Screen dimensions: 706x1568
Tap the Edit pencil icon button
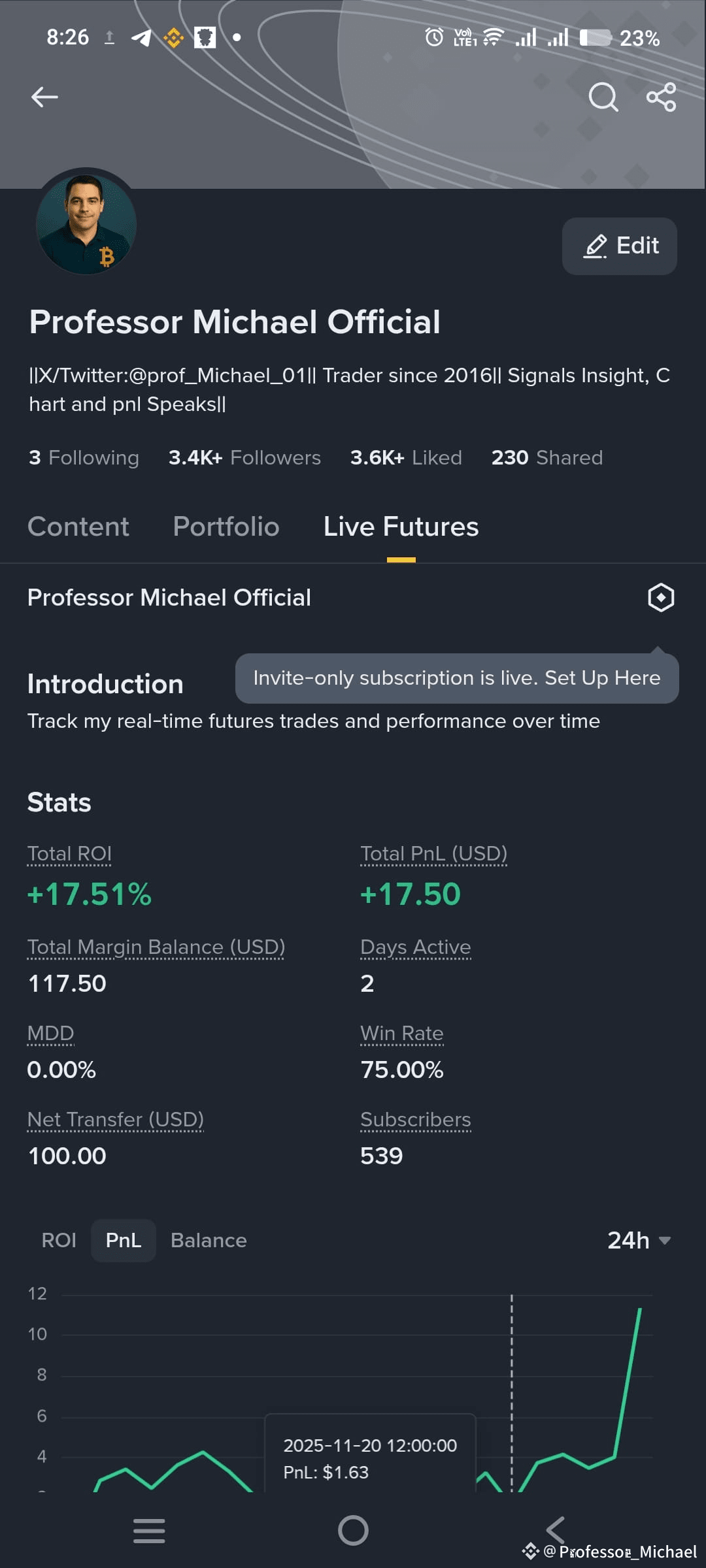click(619, 246)
